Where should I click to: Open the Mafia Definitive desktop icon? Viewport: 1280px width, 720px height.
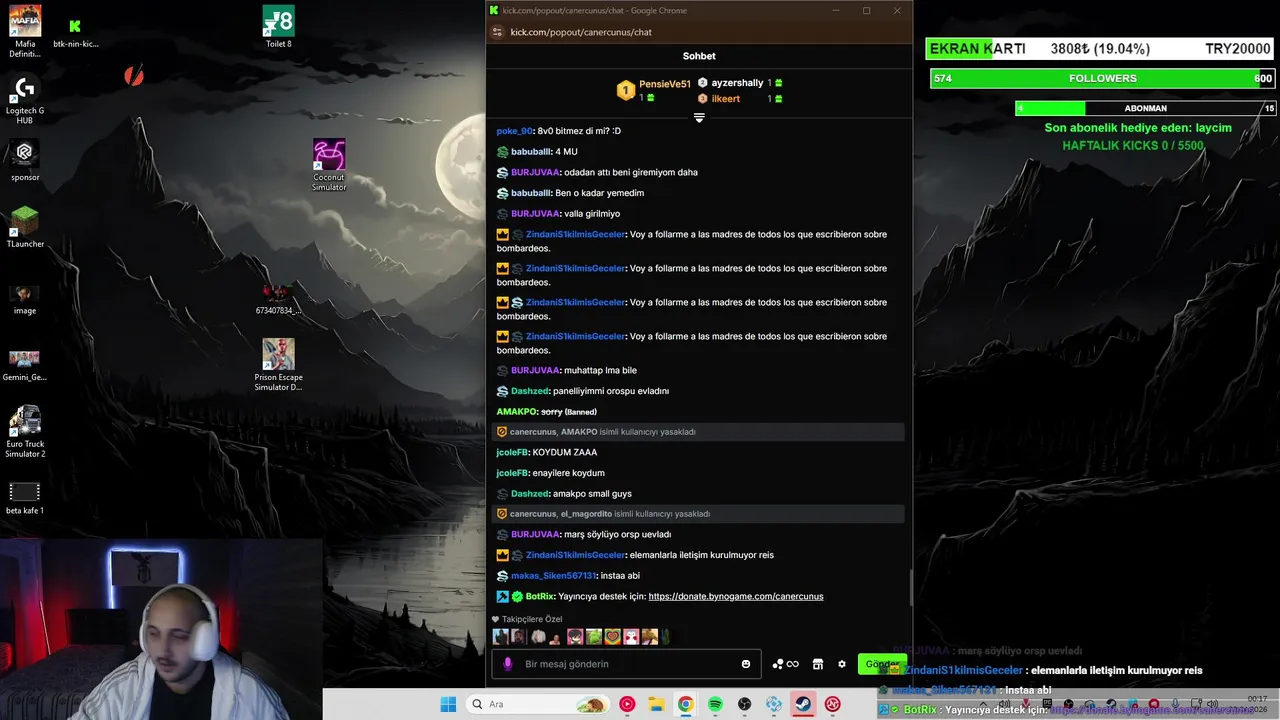(x=25, y=32)
